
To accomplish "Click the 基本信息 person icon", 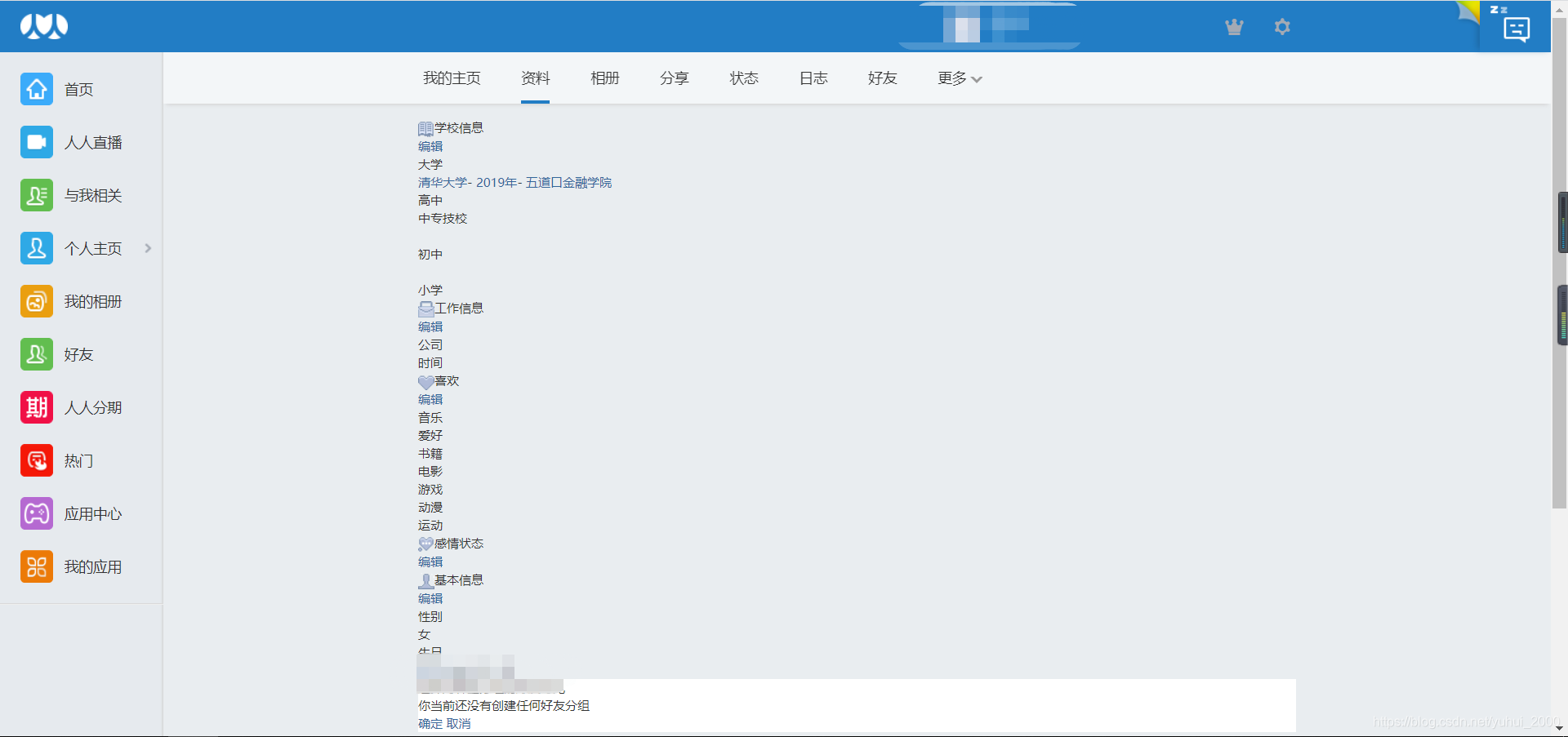I will click(425, 581).
